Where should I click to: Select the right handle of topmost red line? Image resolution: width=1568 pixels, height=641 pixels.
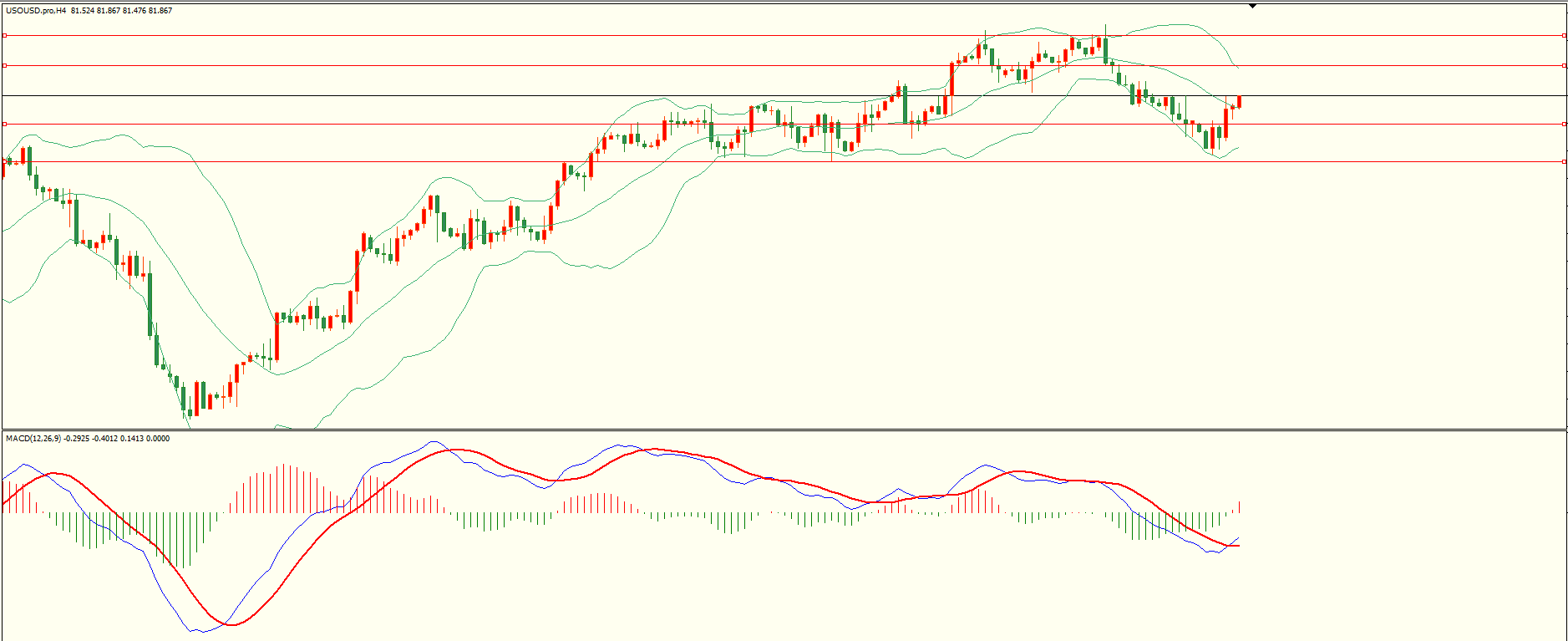click(1564, 36)
